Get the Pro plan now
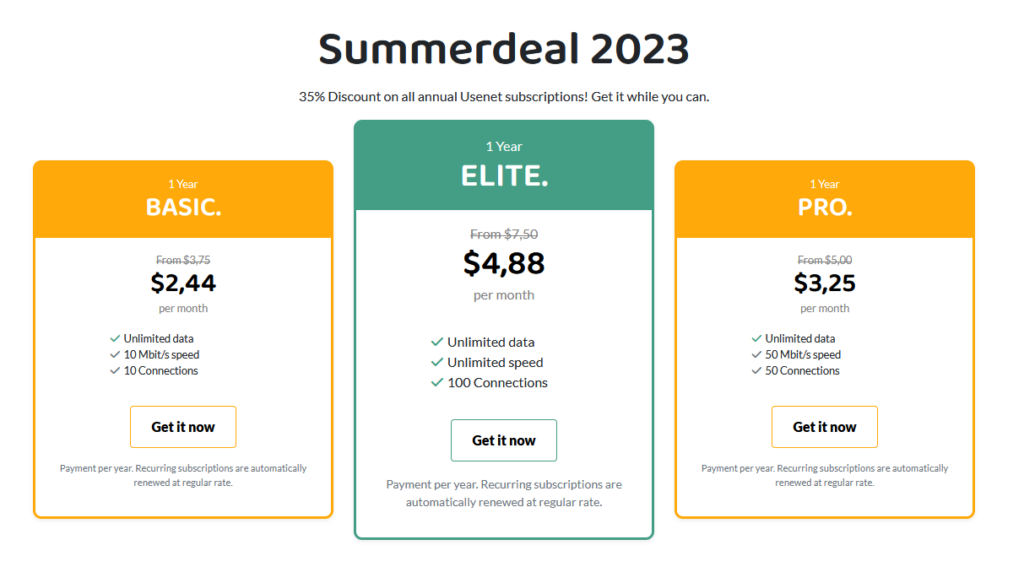The image size is (1024, 572). click(824, 427)
